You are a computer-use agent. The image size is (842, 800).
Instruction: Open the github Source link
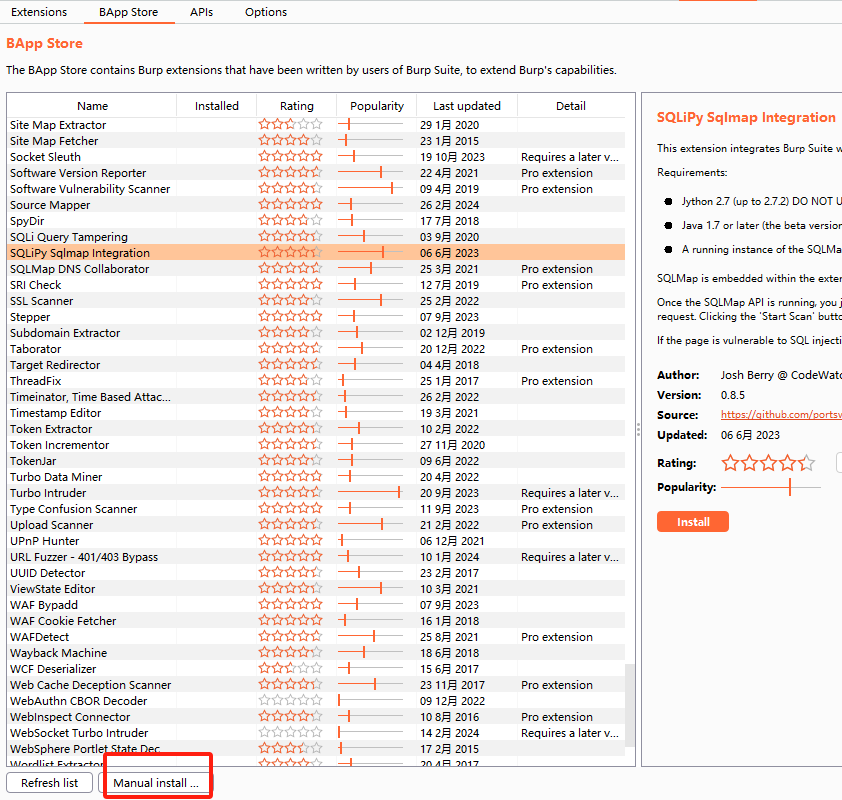pyautogui.click(x=781, y=414)
